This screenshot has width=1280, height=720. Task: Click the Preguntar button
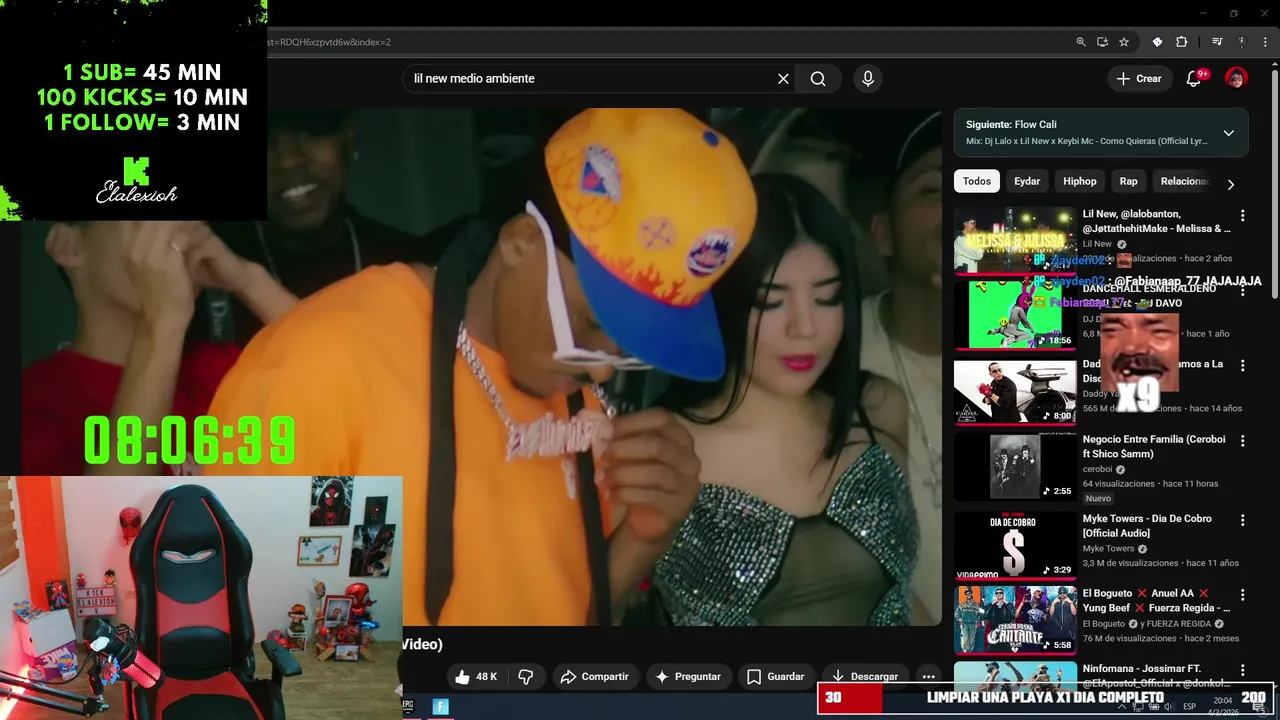[687, 677]
